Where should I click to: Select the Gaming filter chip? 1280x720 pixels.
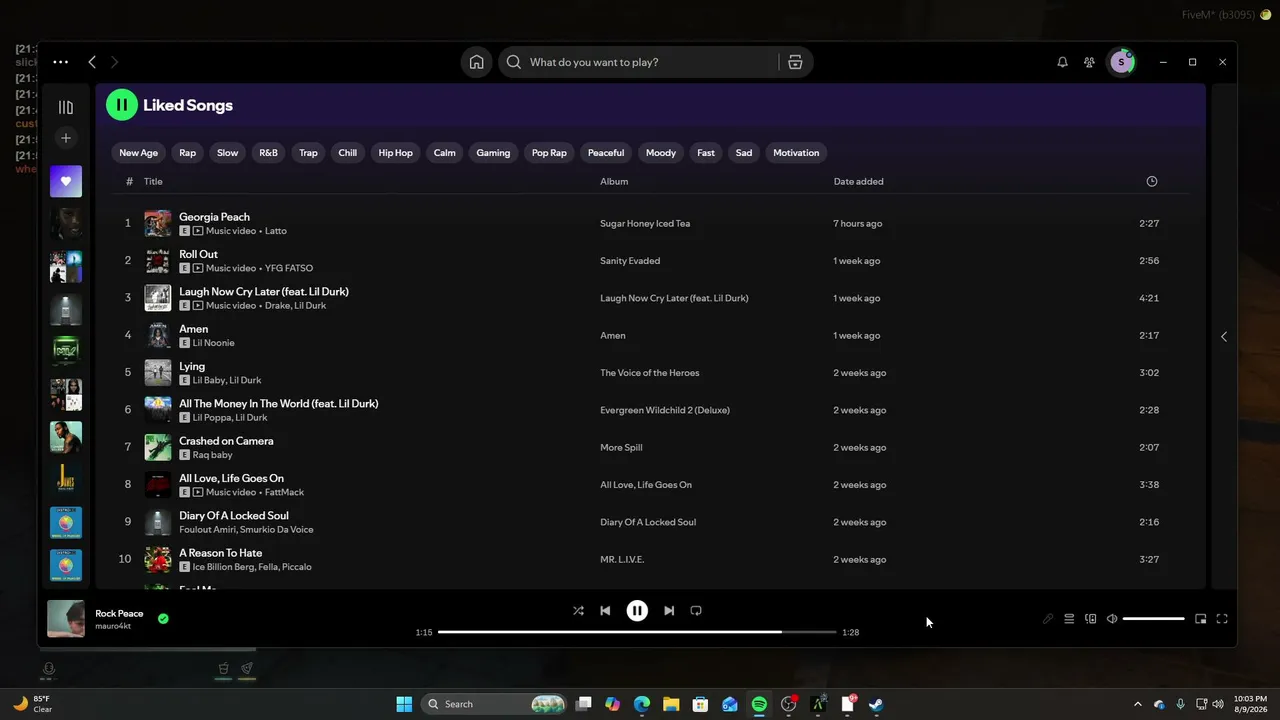coord(493,153)
